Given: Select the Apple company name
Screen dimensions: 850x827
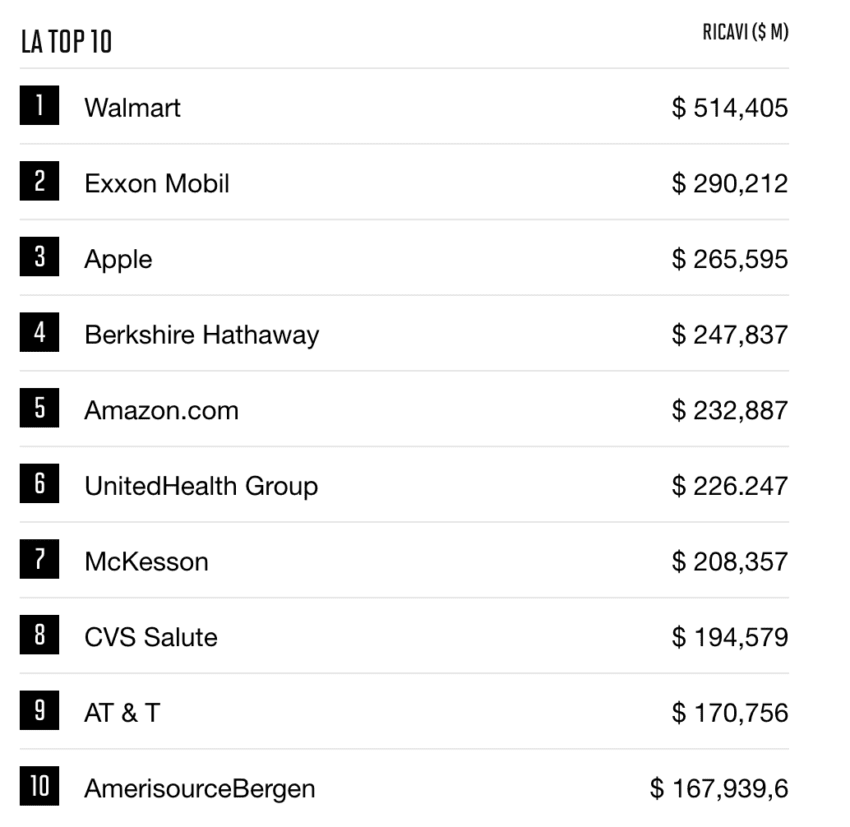Looking at the screenshot, I should click(118, 260).
